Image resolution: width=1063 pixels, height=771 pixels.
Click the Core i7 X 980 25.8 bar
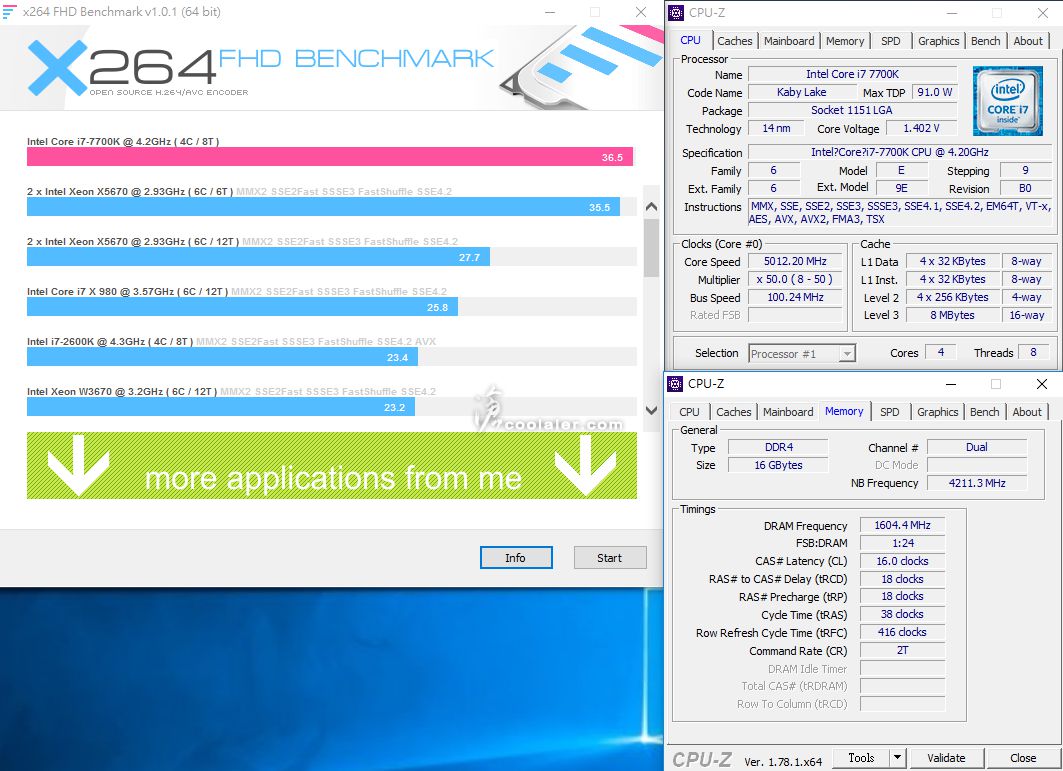click(242, 307)
